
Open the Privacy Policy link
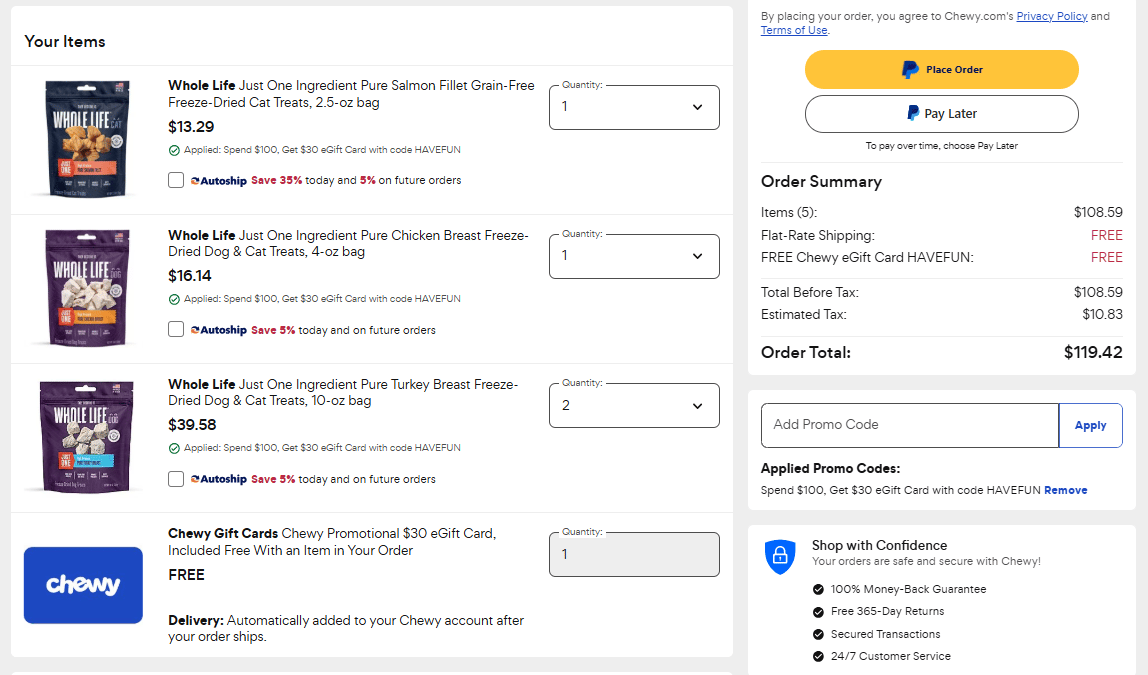point(1052,16)
